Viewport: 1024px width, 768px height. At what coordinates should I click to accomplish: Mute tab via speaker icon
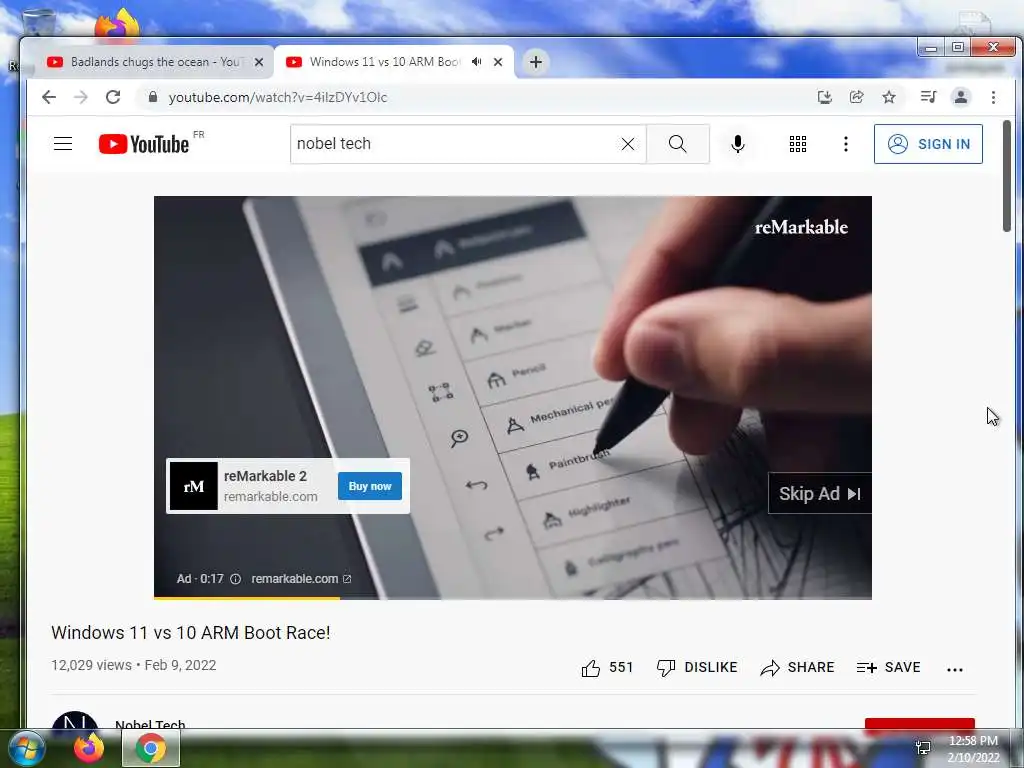pos(477,62)
